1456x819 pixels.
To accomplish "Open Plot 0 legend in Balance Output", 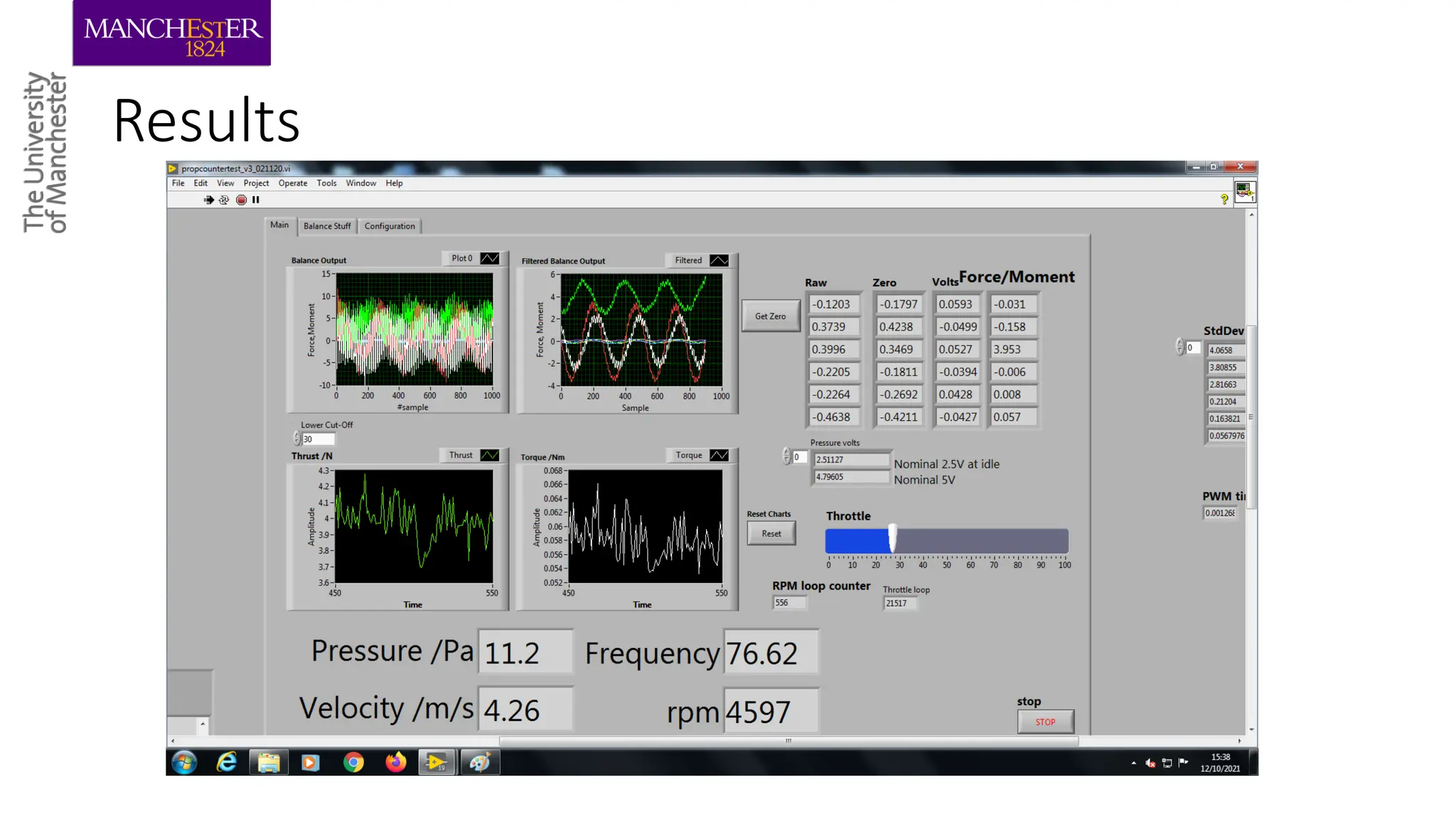I will pos(490,258).
